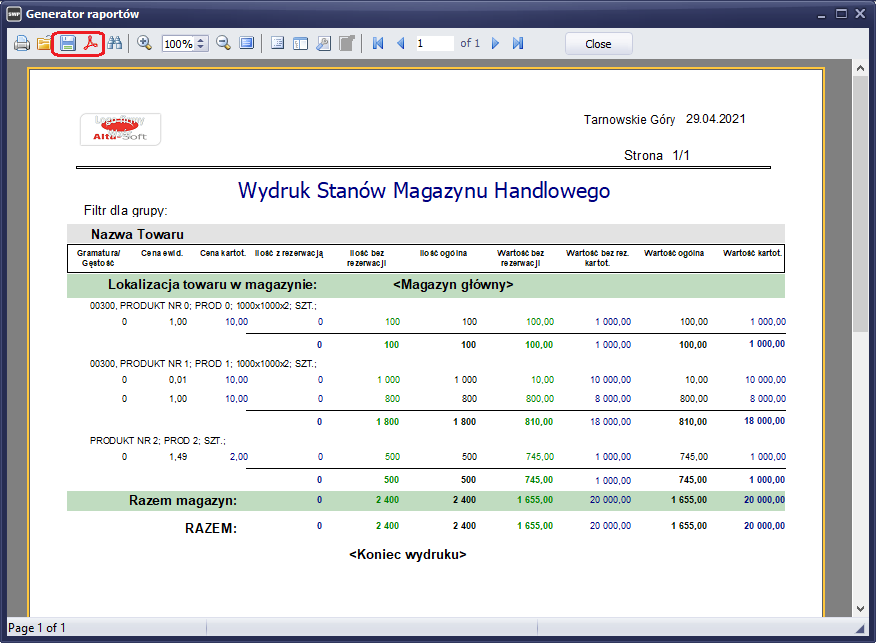
Task: Click the greyed-out edit page icon
Action: coord(346,44)
